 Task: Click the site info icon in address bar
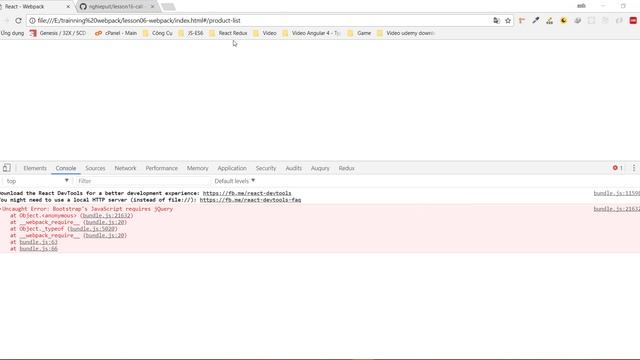32,20
